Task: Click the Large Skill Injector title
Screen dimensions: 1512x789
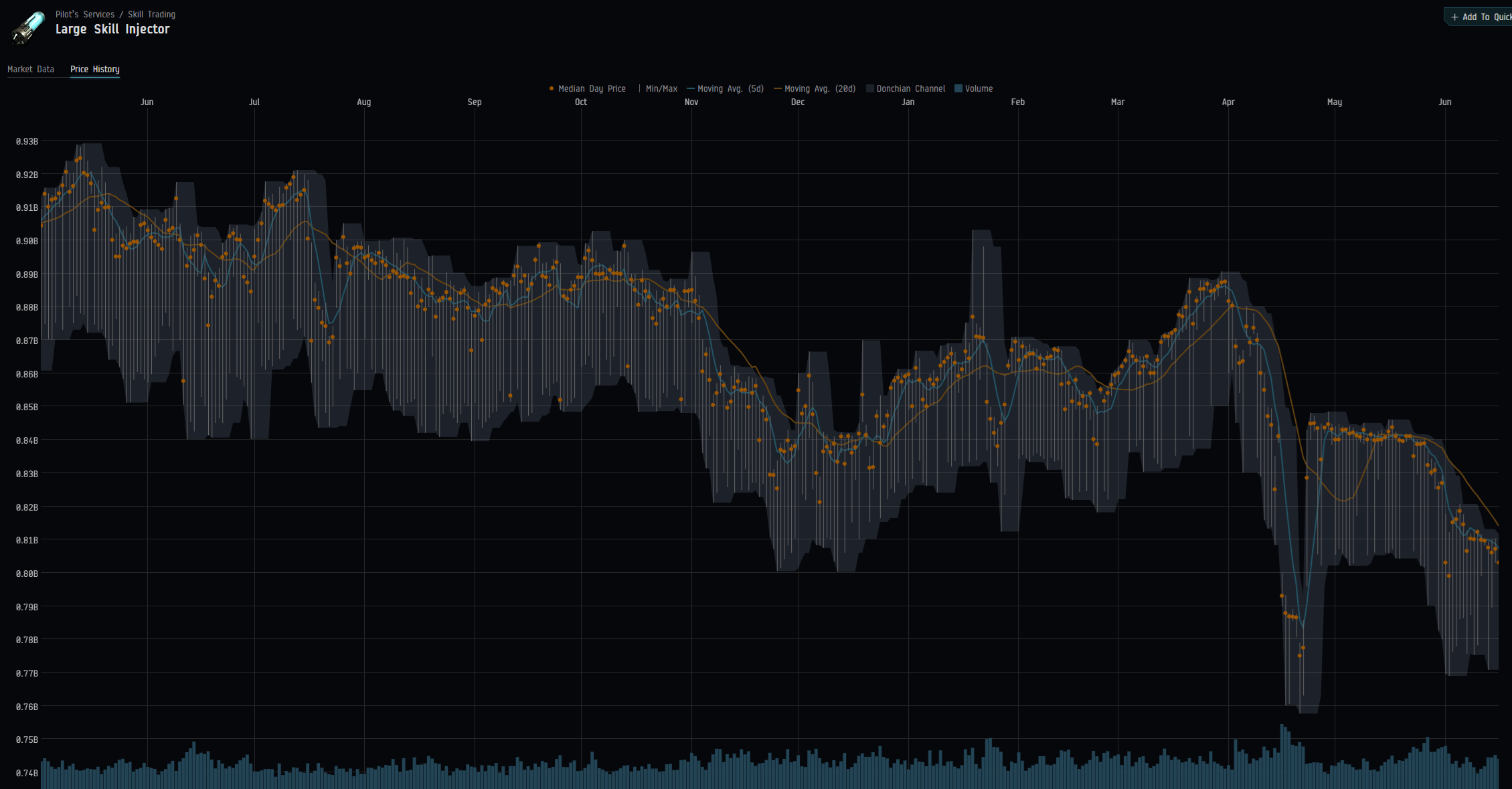Action: click(112, 29)
